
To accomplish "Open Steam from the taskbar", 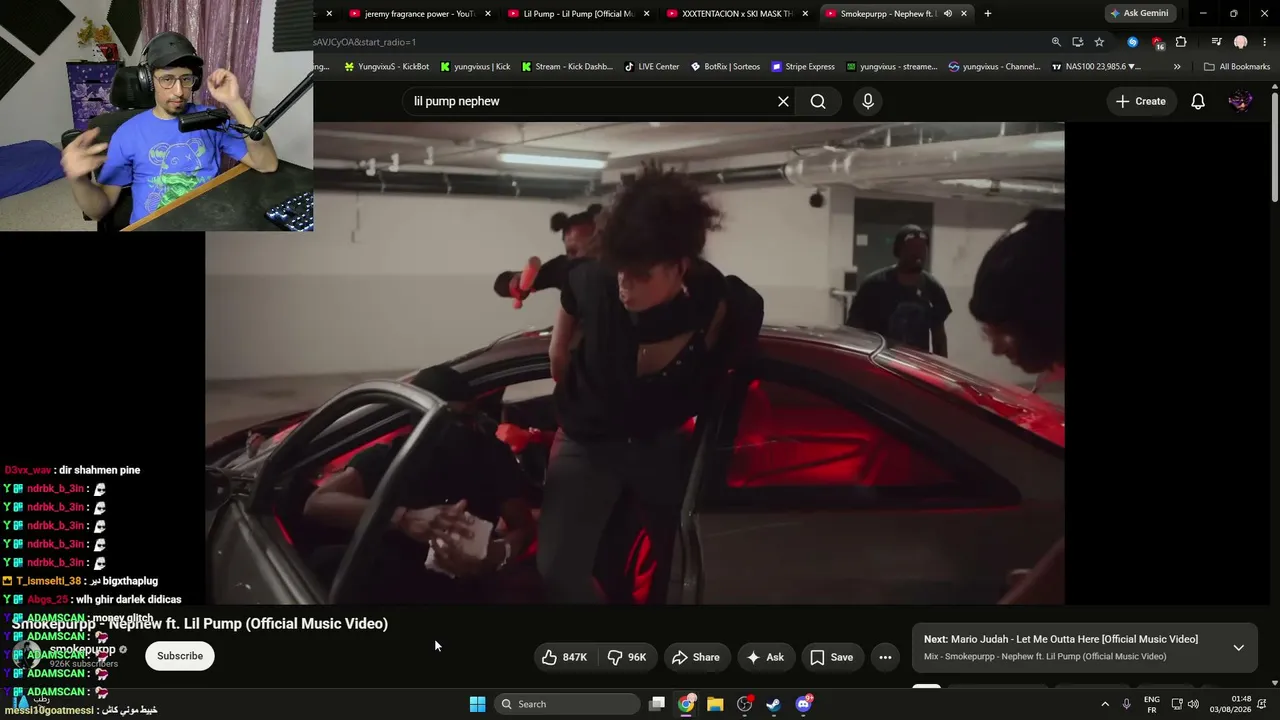I will click(774, 704).
